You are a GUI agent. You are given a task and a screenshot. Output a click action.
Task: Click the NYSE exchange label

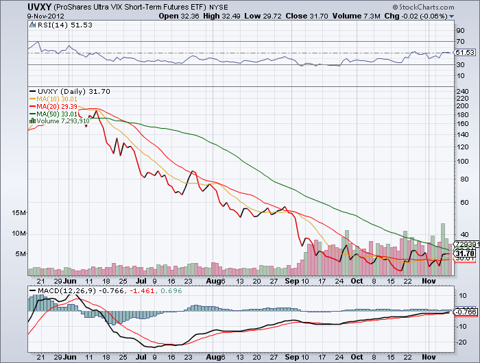coord(219,7)
